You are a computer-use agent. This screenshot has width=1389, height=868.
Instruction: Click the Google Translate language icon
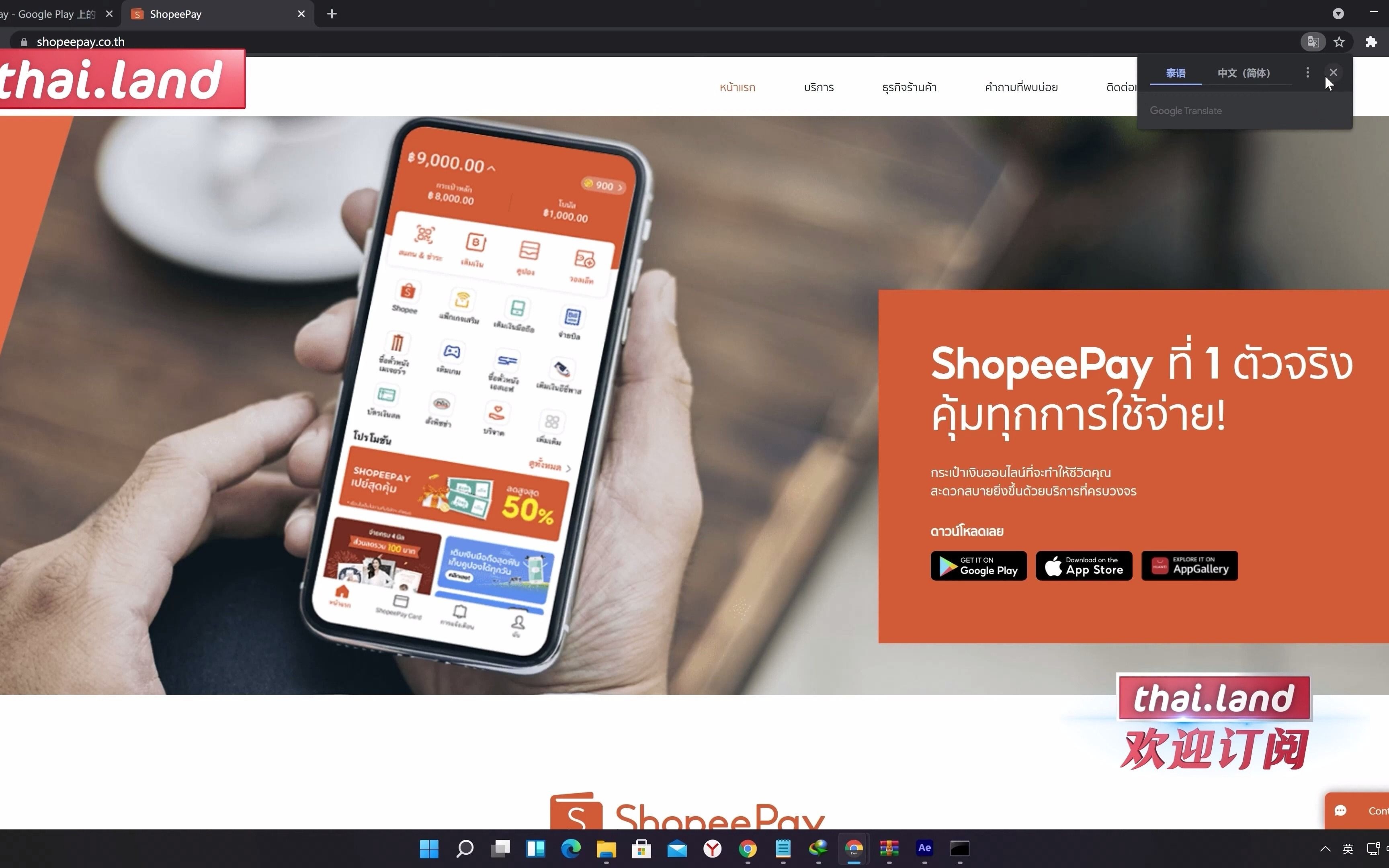click(1312, 41)
